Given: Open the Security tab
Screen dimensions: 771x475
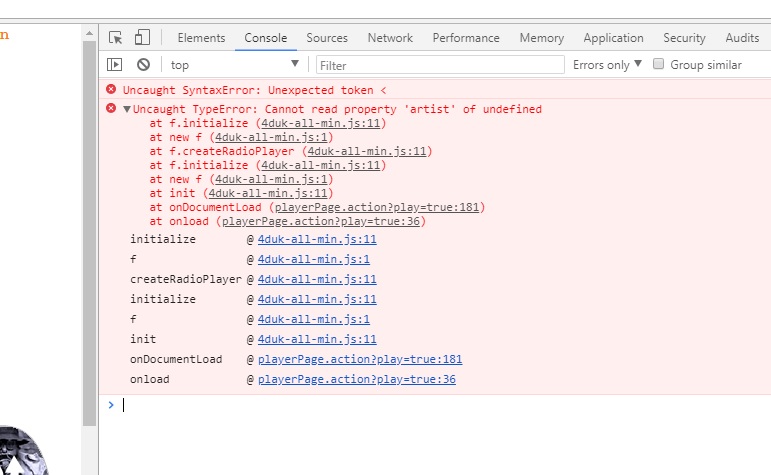Looking at the screenshot, I should [x=684, y=38].
